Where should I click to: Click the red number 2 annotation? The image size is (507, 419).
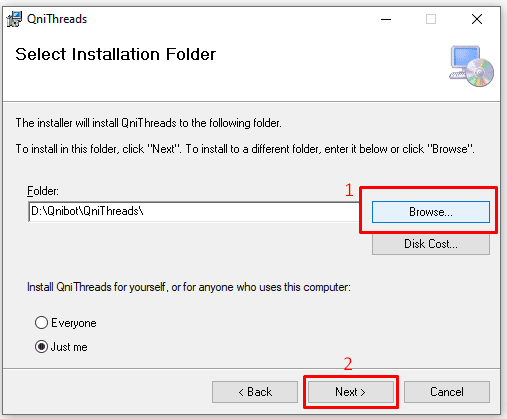coord(348,364)
